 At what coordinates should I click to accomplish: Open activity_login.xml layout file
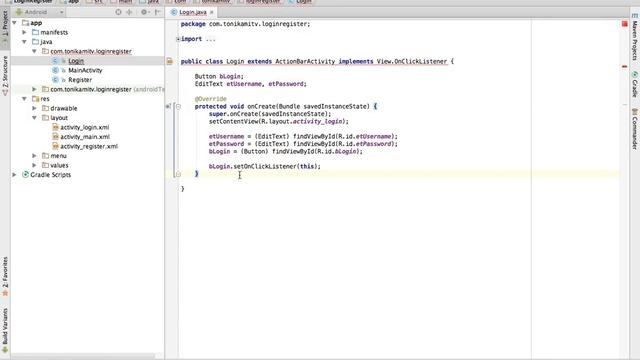(x=84, y=127)
